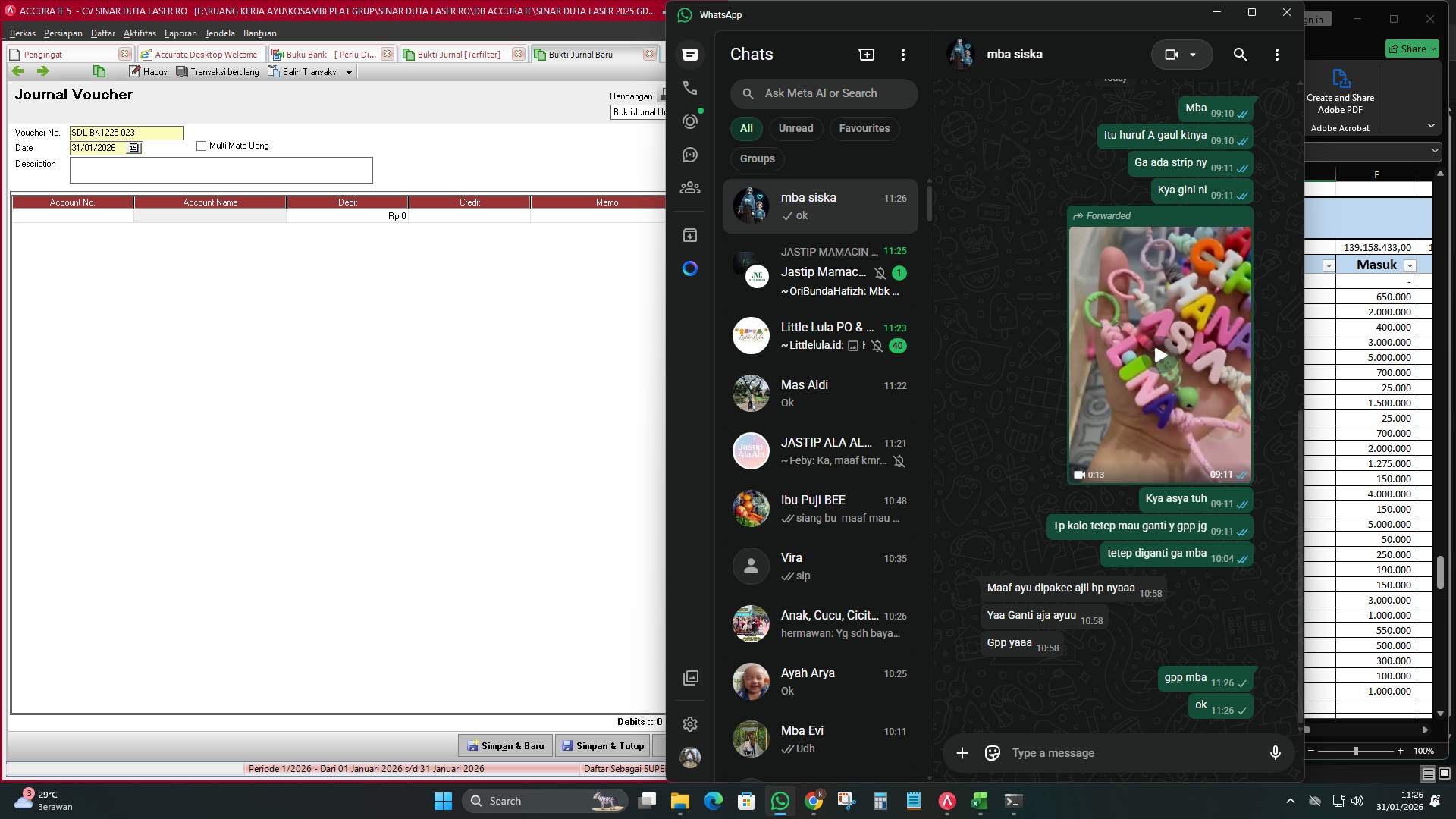Search within the mba siska chat
This screenshot has width=1456, height=819.
pyautogui.click(x=1240, y=55)
